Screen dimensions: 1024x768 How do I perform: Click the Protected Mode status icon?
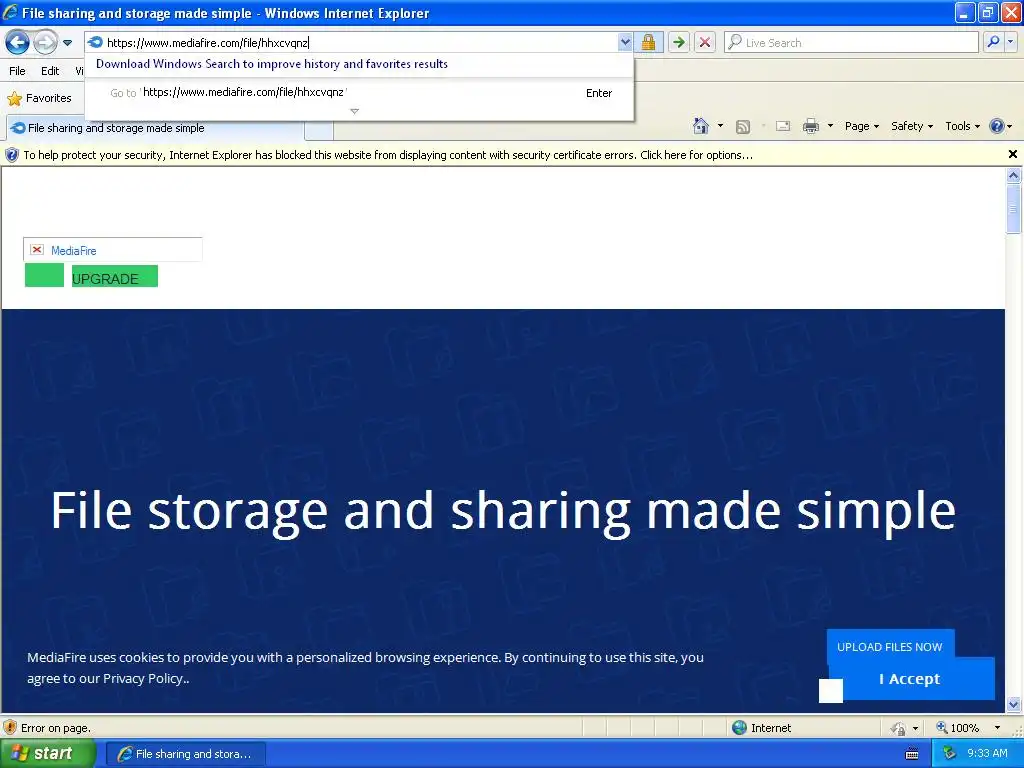click(x=899, y=728)
